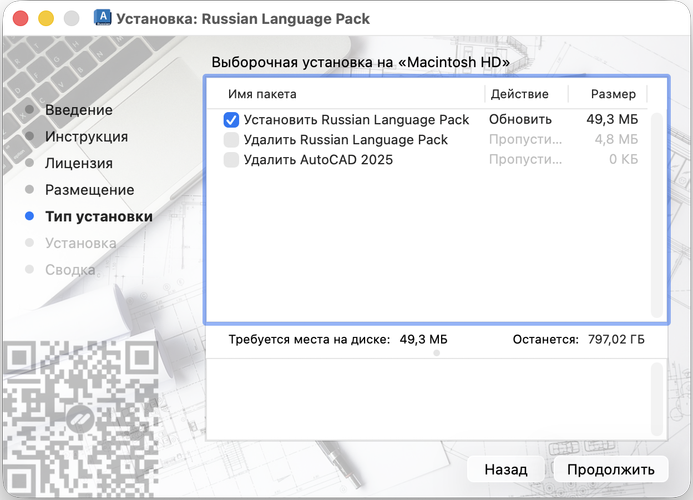Click the split-view divider handle dot
The width and height of the screenshot is (693, 500).
pos(437,353)
